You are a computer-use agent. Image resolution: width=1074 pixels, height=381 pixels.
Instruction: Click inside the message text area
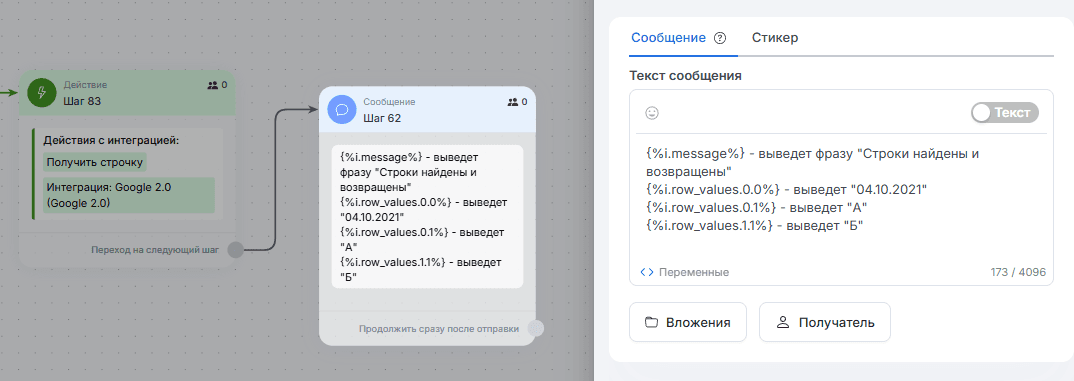(841, 199)
